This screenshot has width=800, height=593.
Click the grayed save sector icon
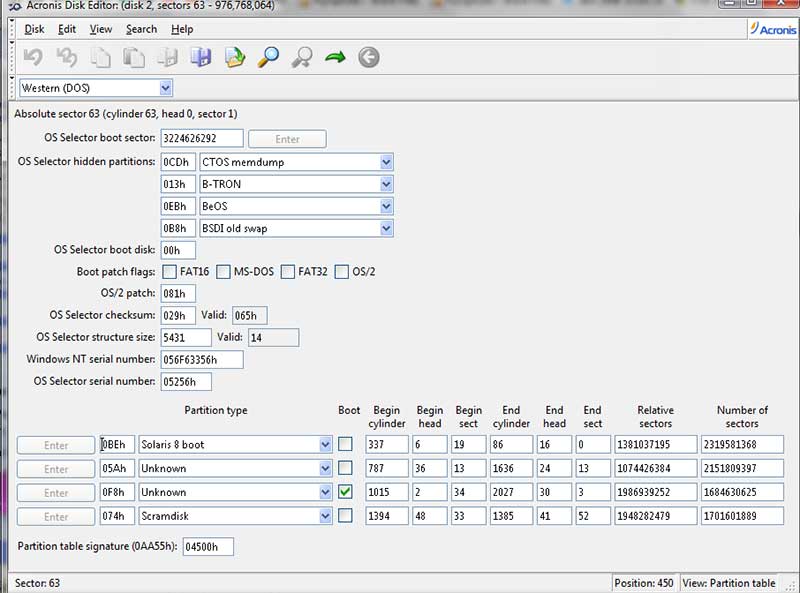pos(167,57)
